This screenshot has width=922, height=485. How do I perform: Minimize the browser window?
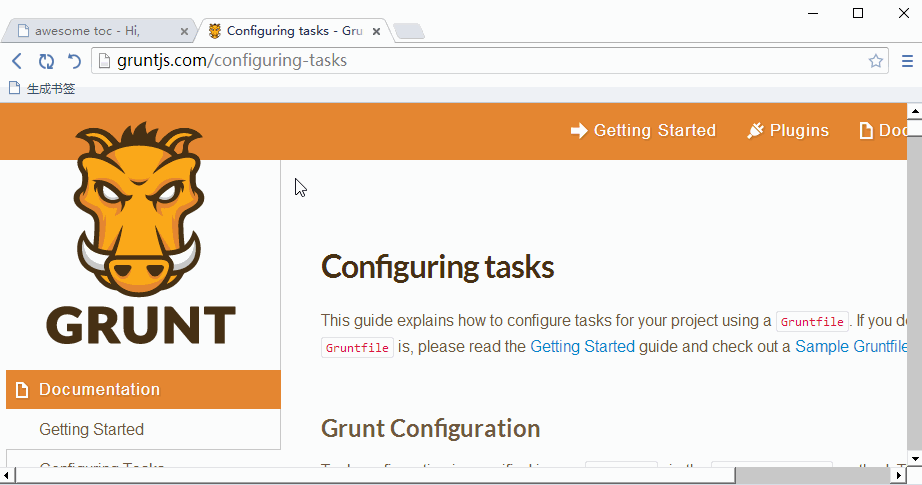pos(813,13)
